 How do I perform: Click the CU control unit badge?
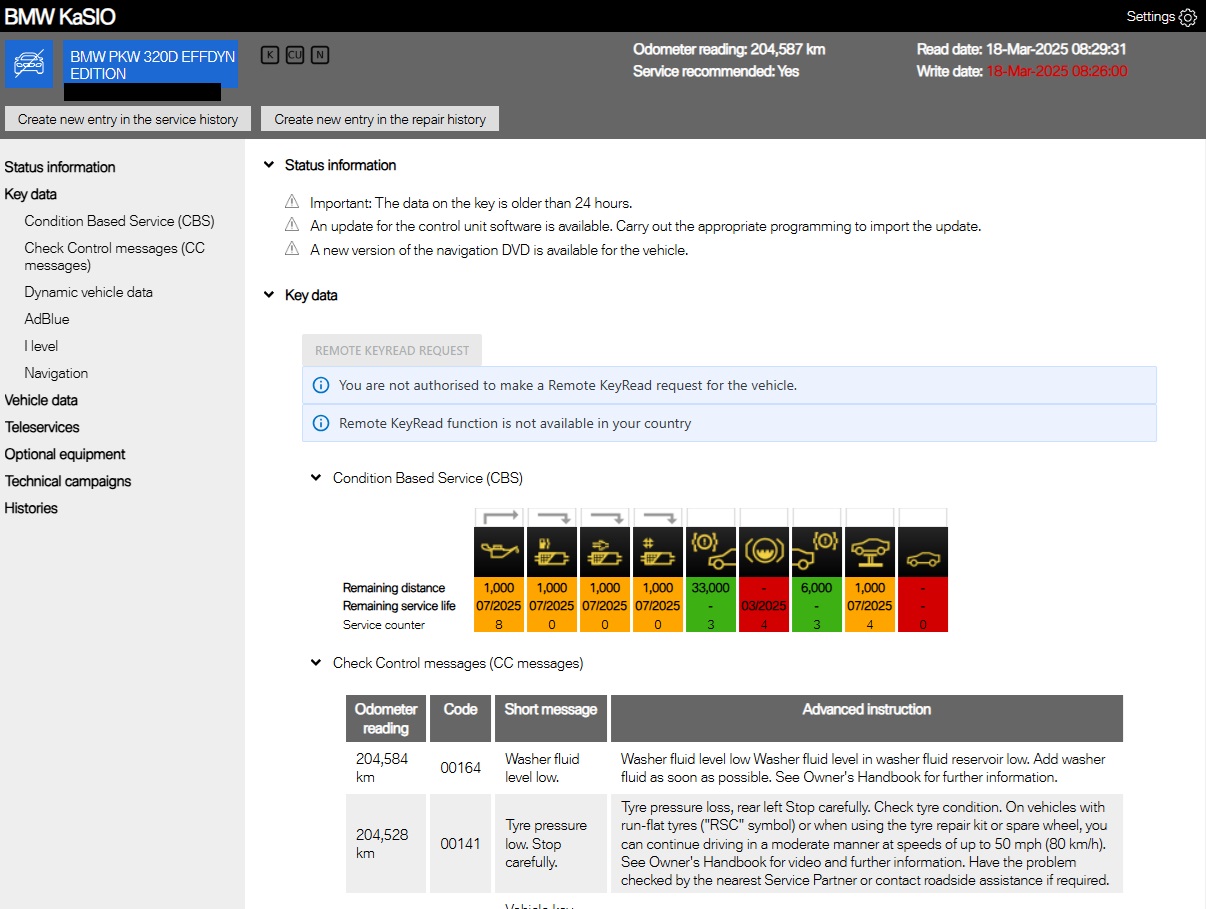(294, 55)
